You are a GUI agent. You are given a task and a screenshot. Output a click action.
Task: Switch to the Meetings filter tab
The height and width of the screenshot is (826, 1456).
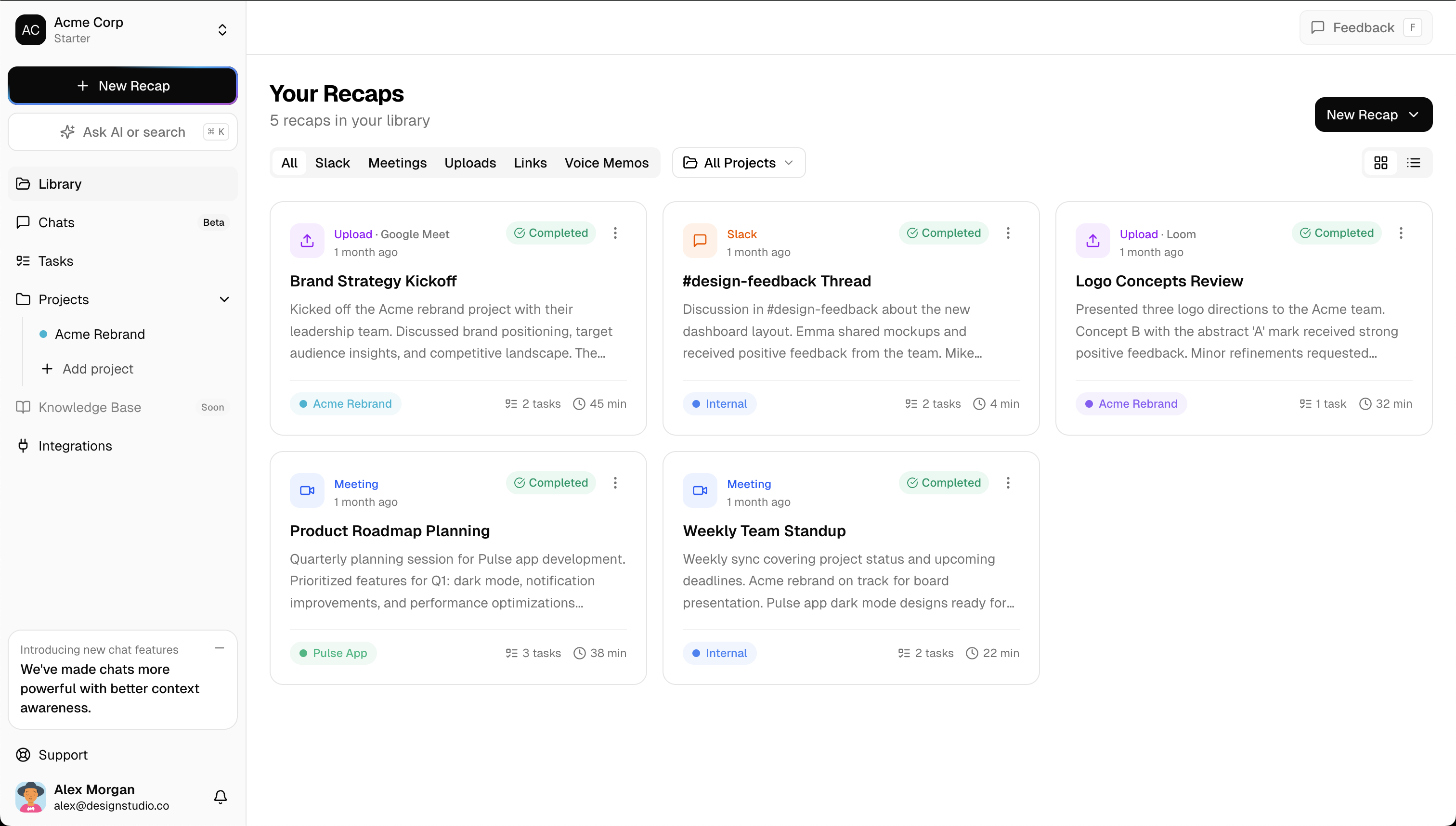(x=397, y=163)
